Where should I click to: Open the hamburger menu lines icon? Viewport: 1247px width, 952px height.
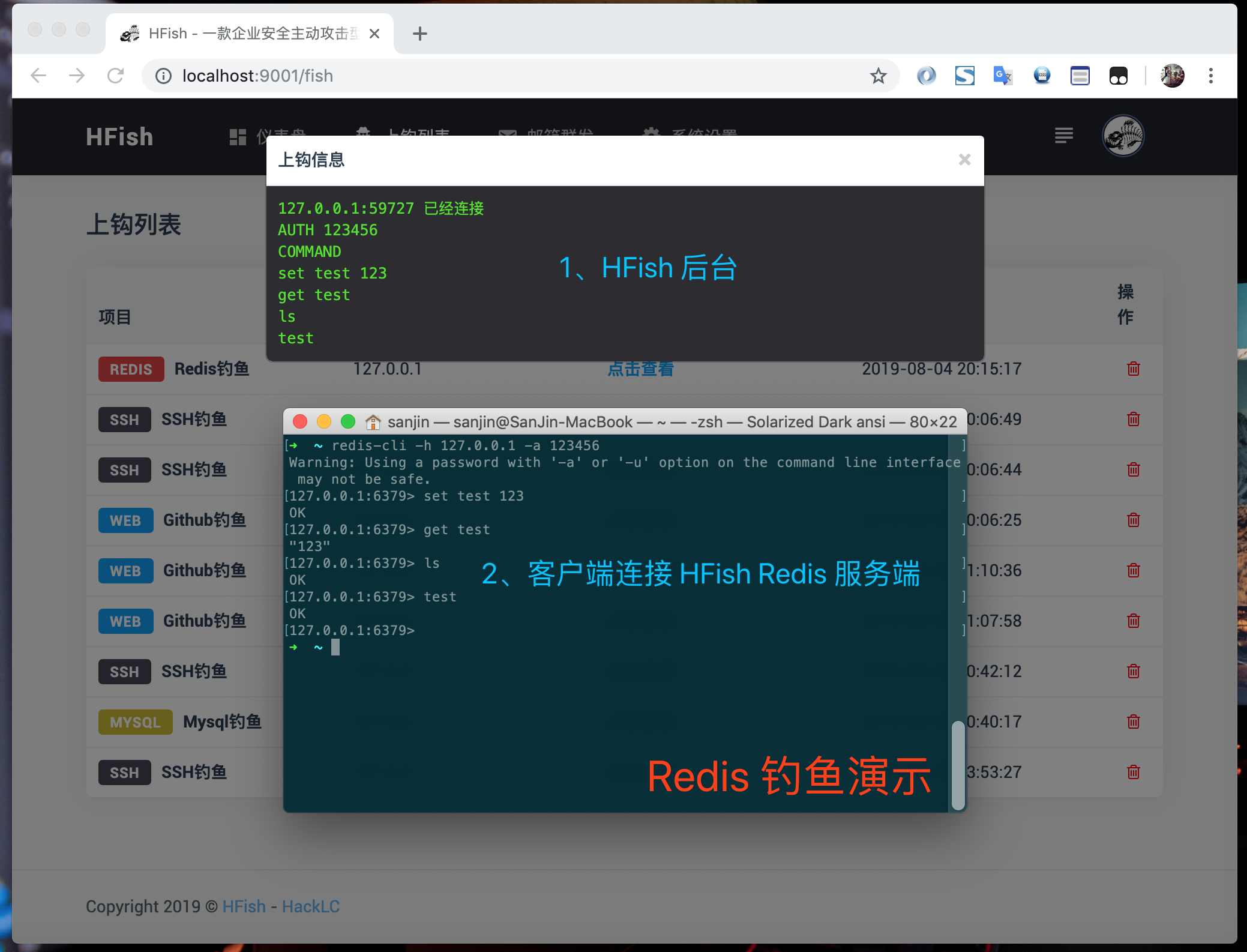pyautogui.click(x=1063, y=136)
